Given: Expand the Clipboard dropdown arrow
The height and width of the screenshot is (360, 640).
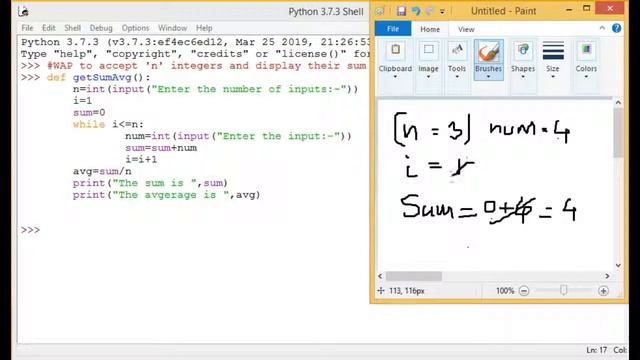Looking at the screenshot, I should pos(395,77).
